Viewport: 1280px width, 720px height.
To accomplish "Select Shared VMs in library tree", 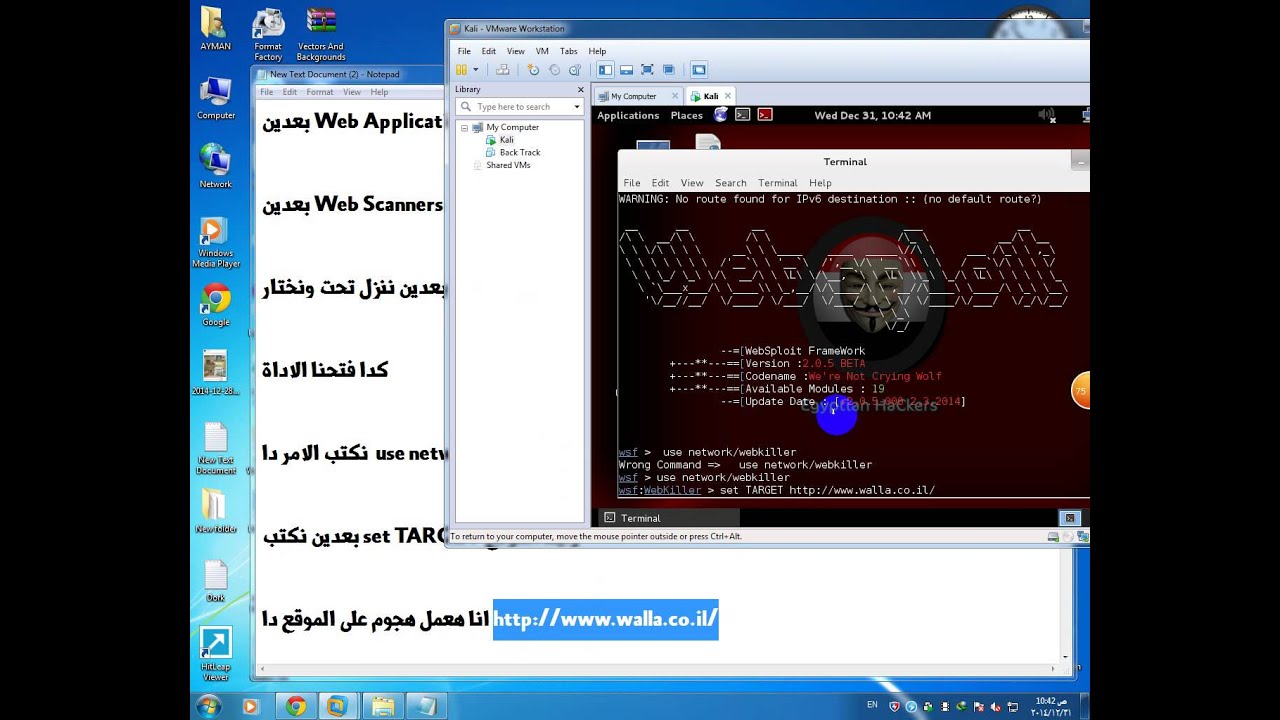I will click(x=508, y=165).
